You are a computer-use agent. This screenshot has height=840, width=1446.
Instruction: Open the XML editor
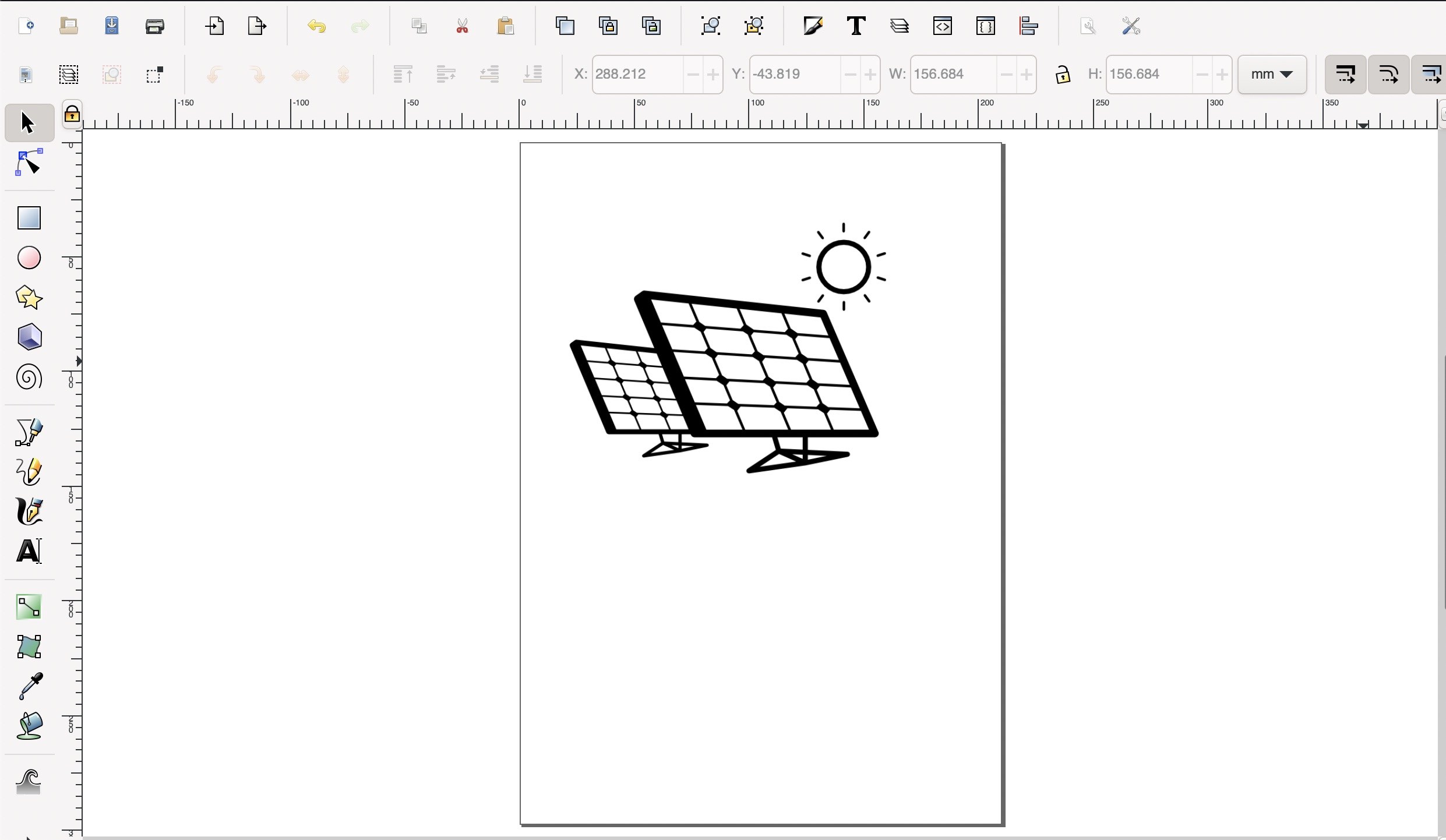pos(943,26)
